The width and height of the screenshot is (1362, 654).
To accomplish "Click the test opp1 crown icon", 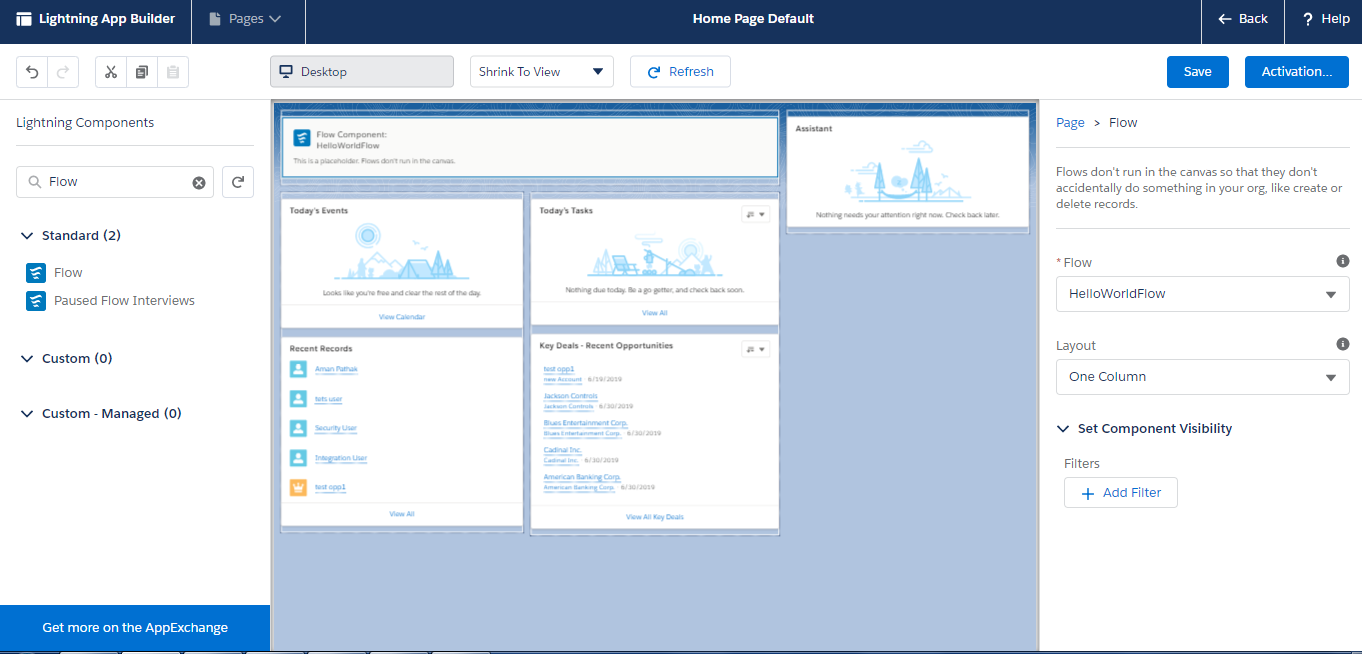I will coord(298,487).
